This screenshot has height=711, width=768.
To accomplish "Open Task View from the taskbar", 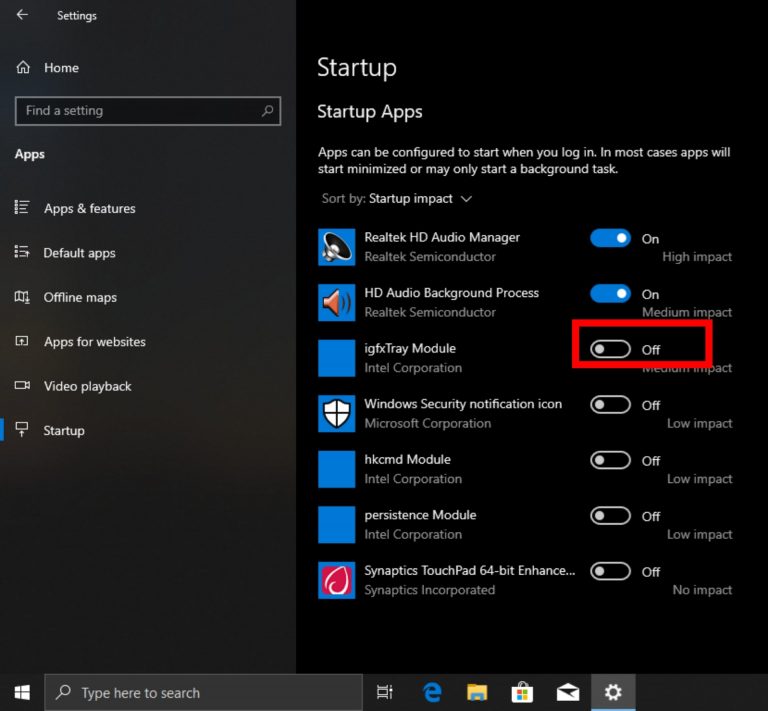I will [384, 692].
